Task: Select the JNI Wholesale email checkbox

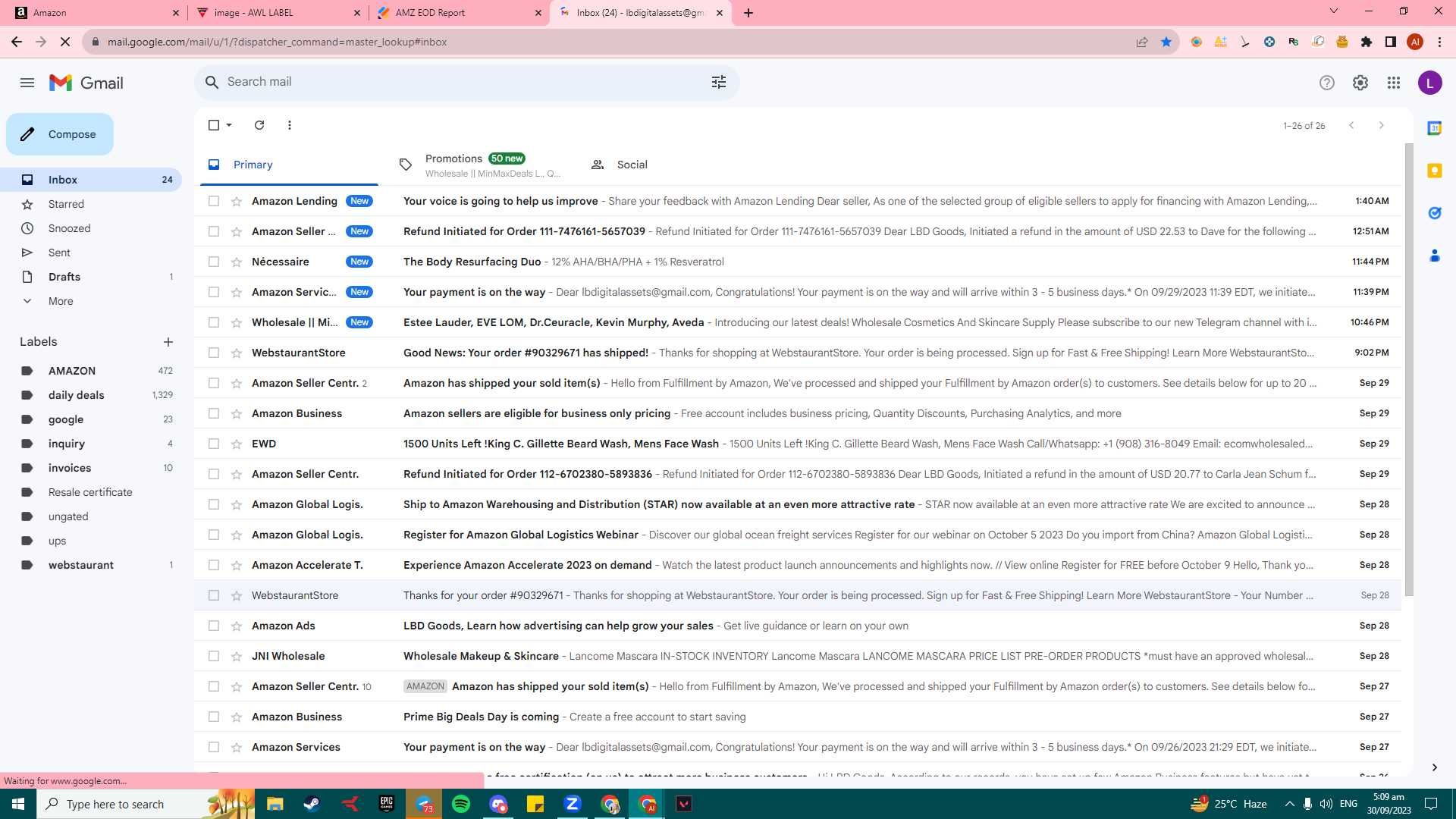Action: (214, 656)
